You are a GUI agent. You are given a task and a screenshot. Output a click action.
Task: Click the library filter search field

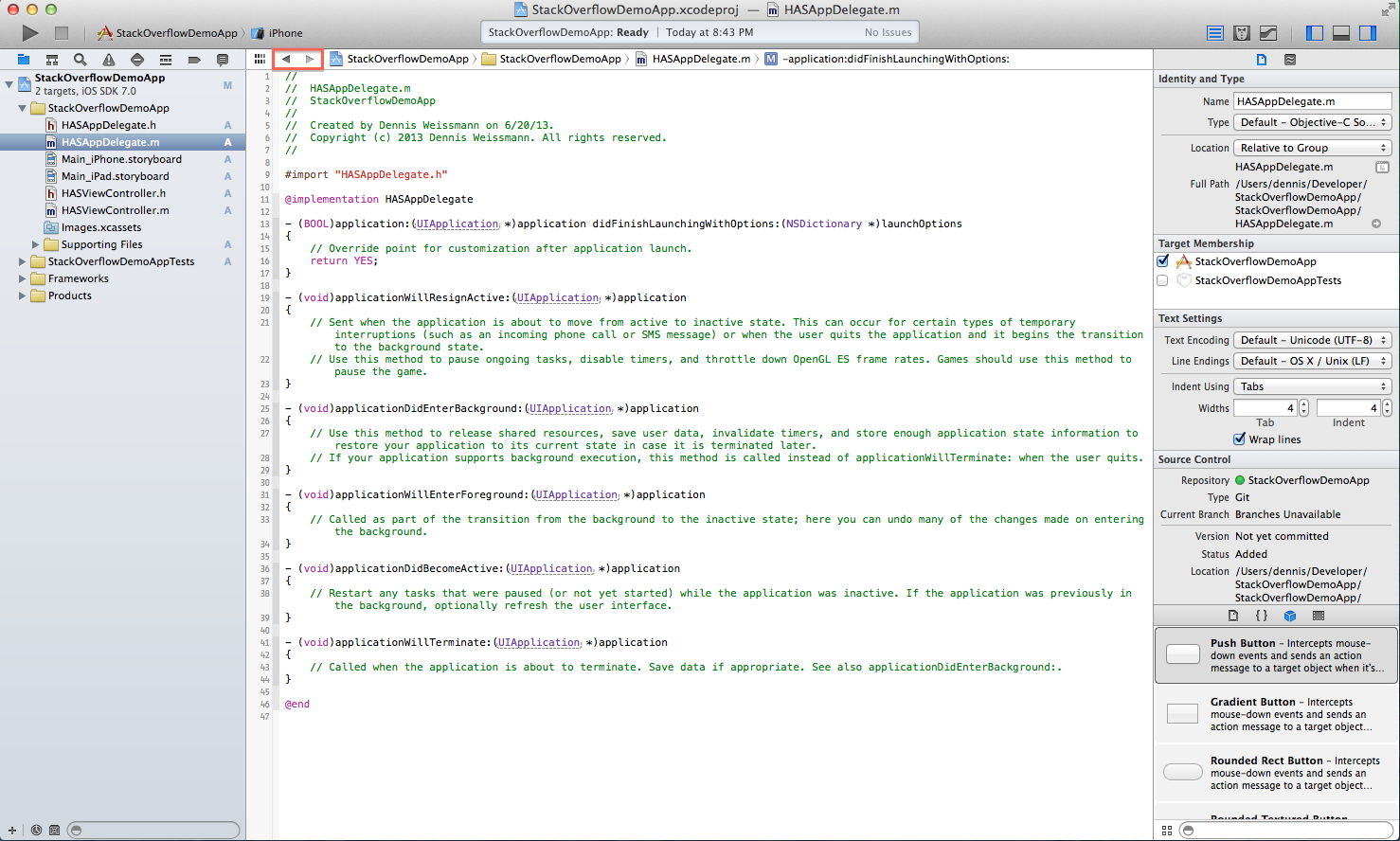(1286, 831)
